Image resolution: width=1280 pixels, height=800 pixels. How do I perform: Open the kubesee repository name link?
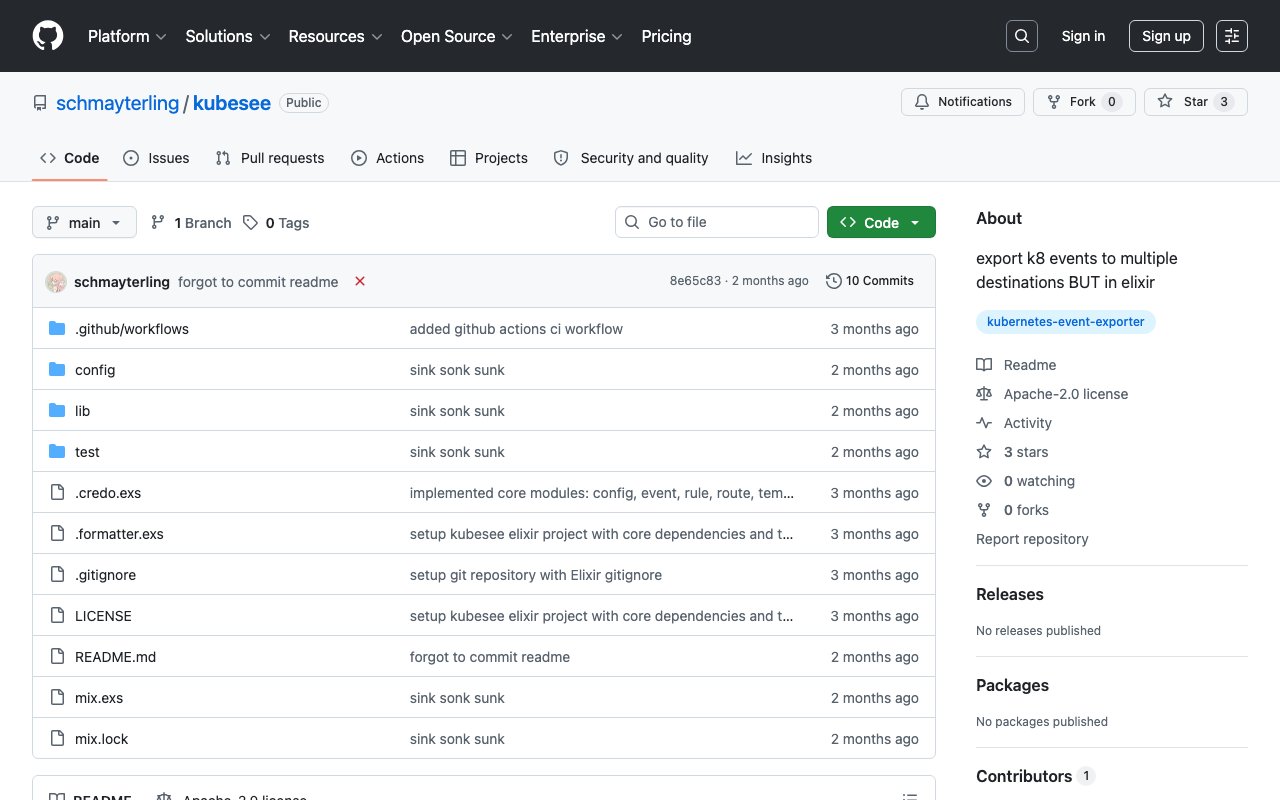pyautogui.click(x=232, y=103)
